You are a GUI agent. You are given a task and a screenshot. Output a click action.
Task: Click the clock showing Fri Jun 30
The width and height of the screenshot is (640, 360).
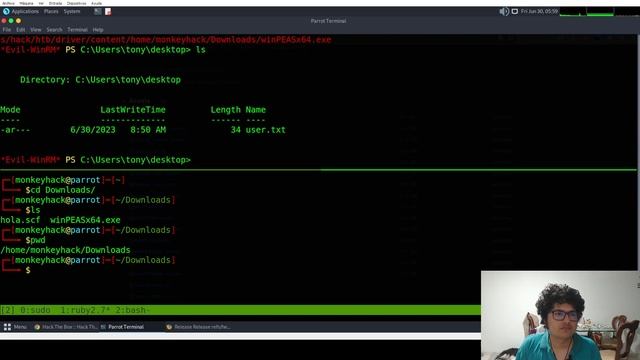pyautogui.click(x=539, y=11)
